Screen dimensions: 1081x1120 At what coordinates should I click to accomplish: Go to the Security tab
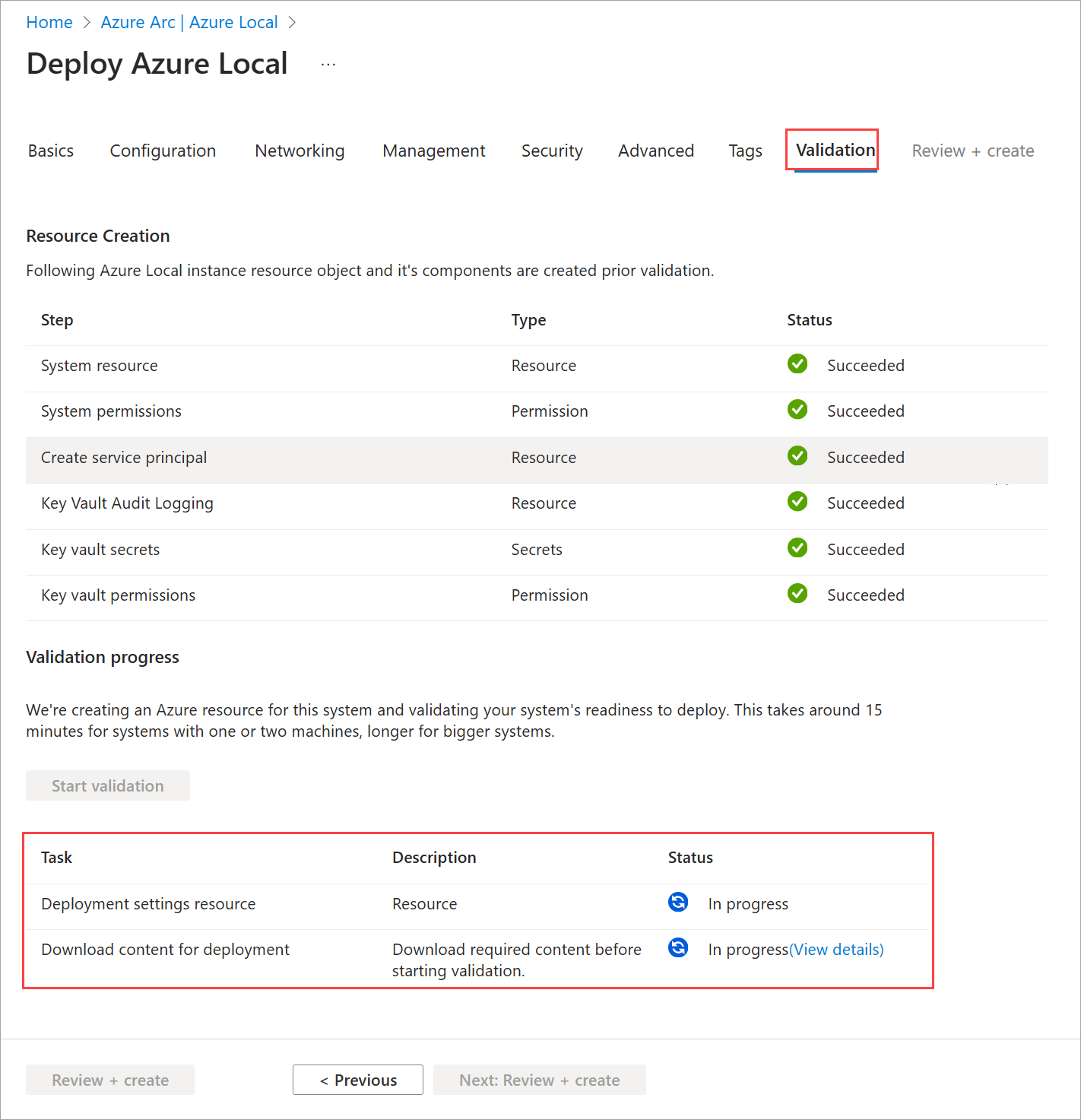[552, 151]
